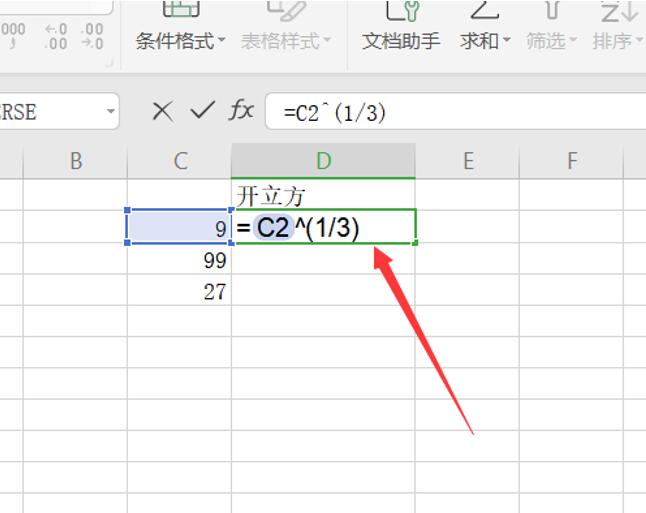Click the 条件格式 conditional formatting icon
The width and height of the screenshot is (646, 513).
(181, 9)
